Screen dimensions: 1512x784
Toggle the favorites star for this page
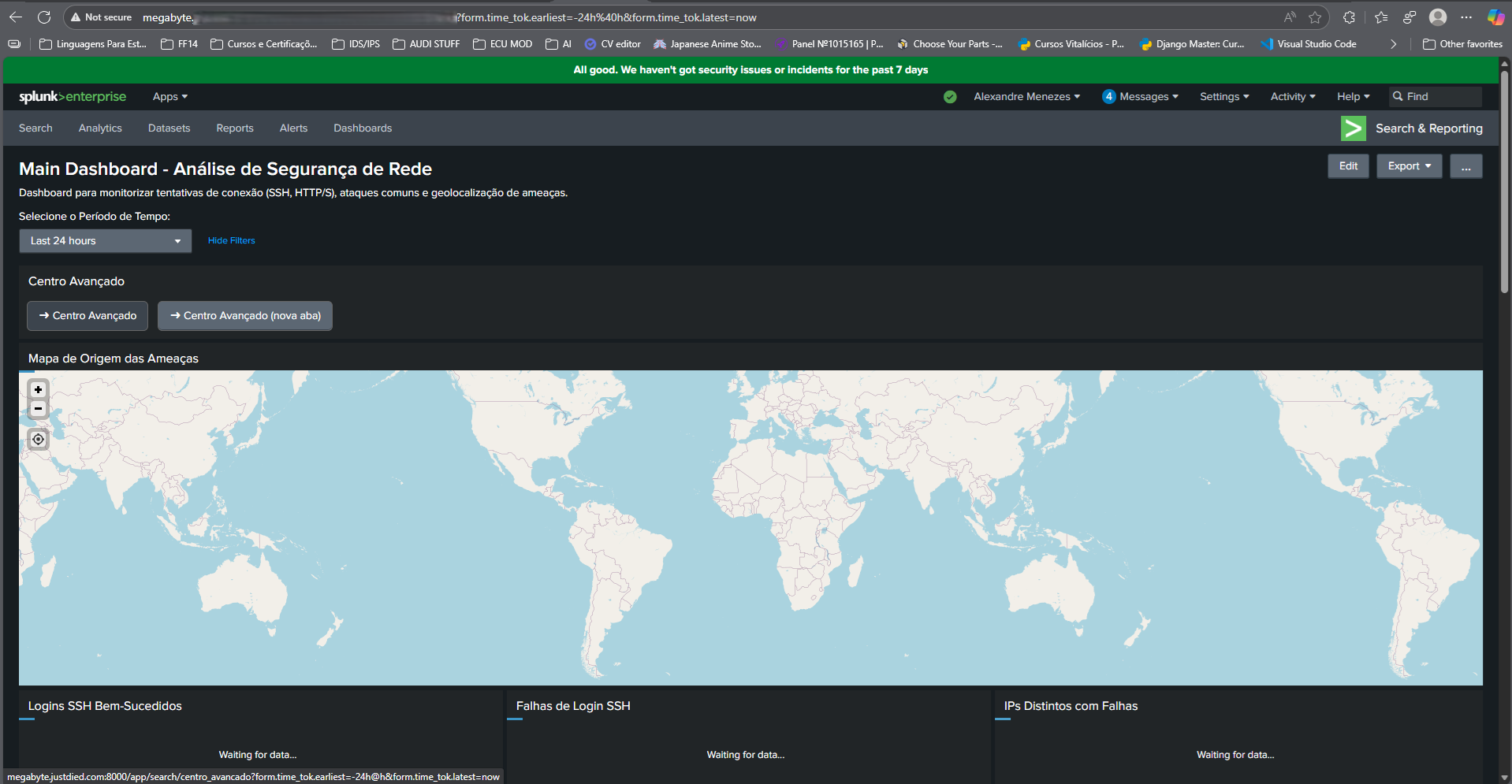1315,17
